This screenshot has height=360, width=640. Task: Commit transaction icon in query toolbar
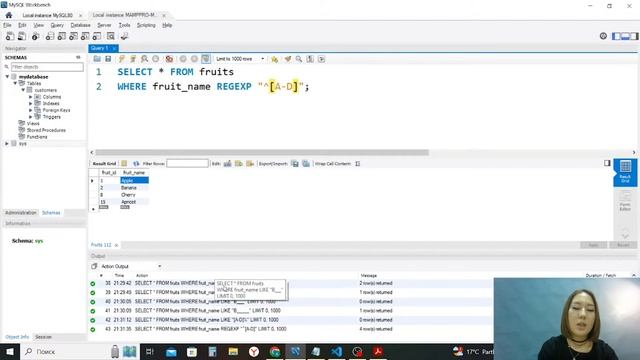(183, 59)
